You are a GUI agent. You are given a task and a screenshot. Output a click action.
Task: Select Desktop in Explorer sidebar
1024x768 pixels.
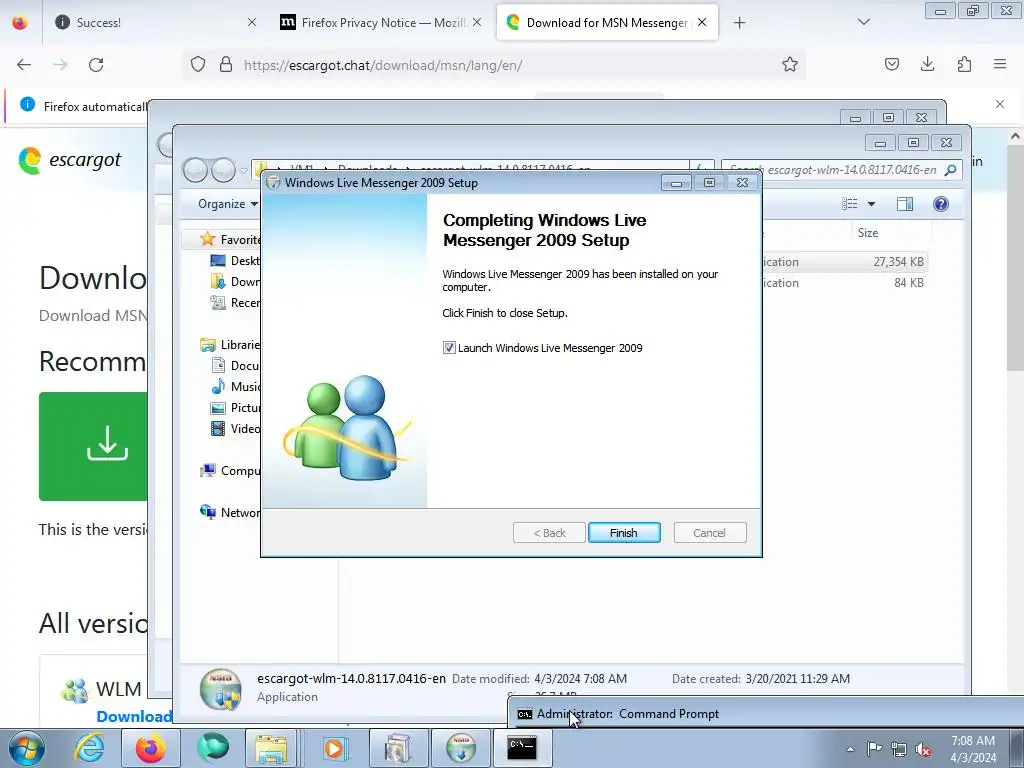(x=235, y=261)
